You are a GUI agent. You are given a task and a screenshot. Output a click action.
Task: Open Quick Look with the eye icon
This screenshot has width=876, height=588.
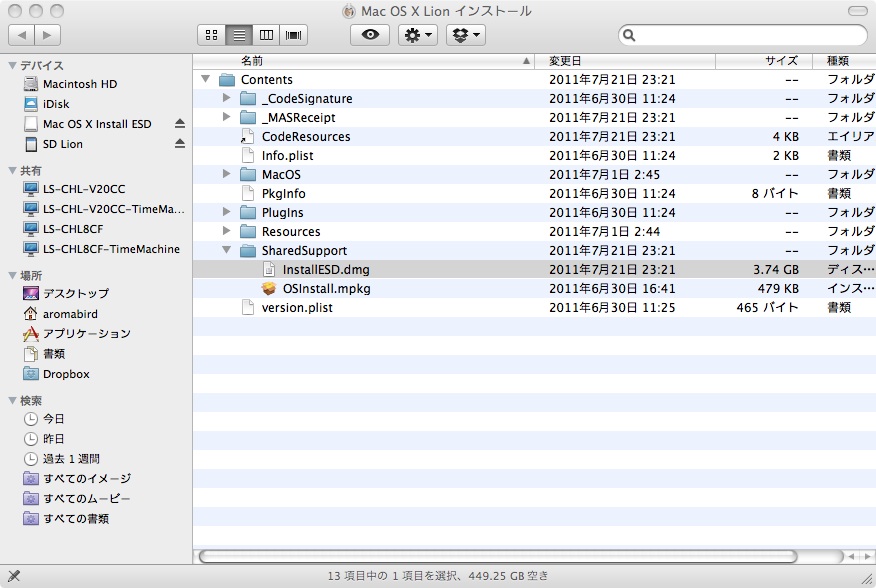(369, 34)
